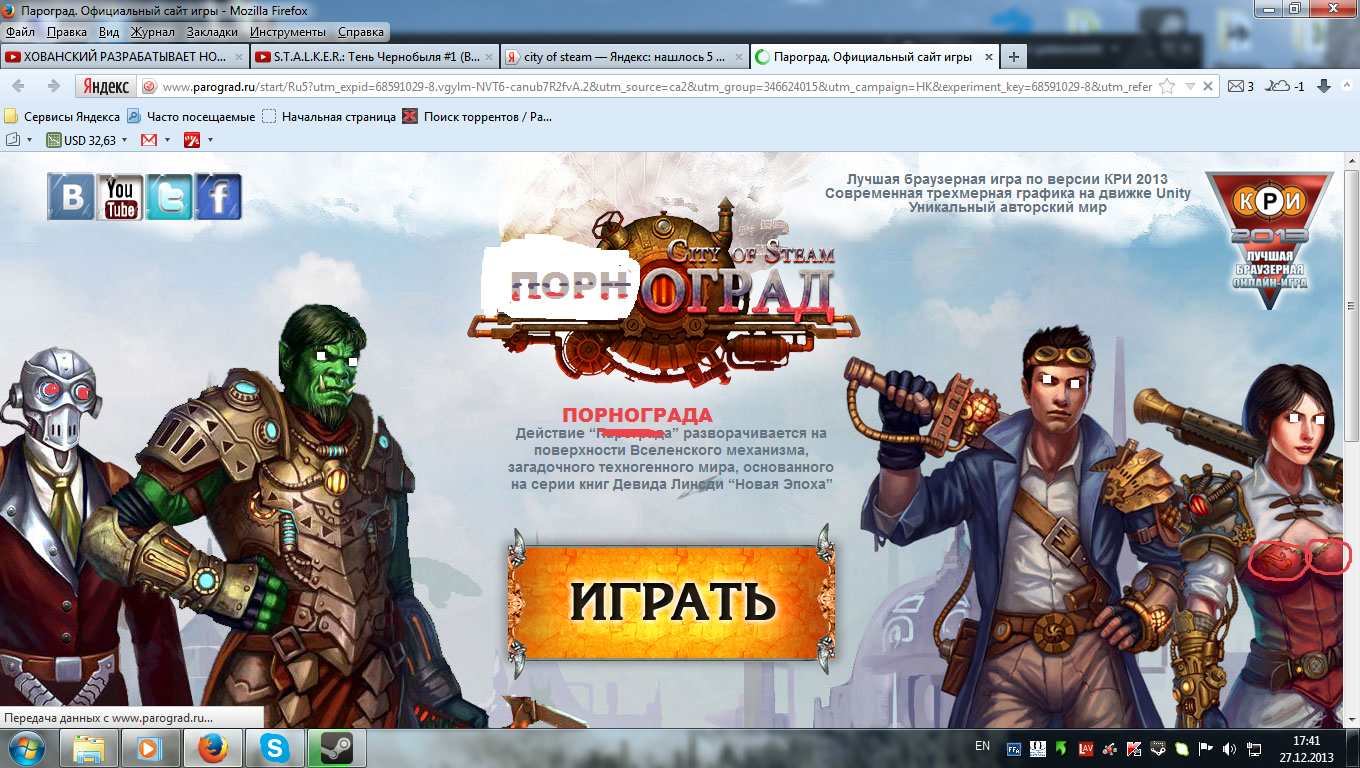Screen dimensions: 1360x768
Task: Click the site identity icon before URL
Action: tap(149, 87)
